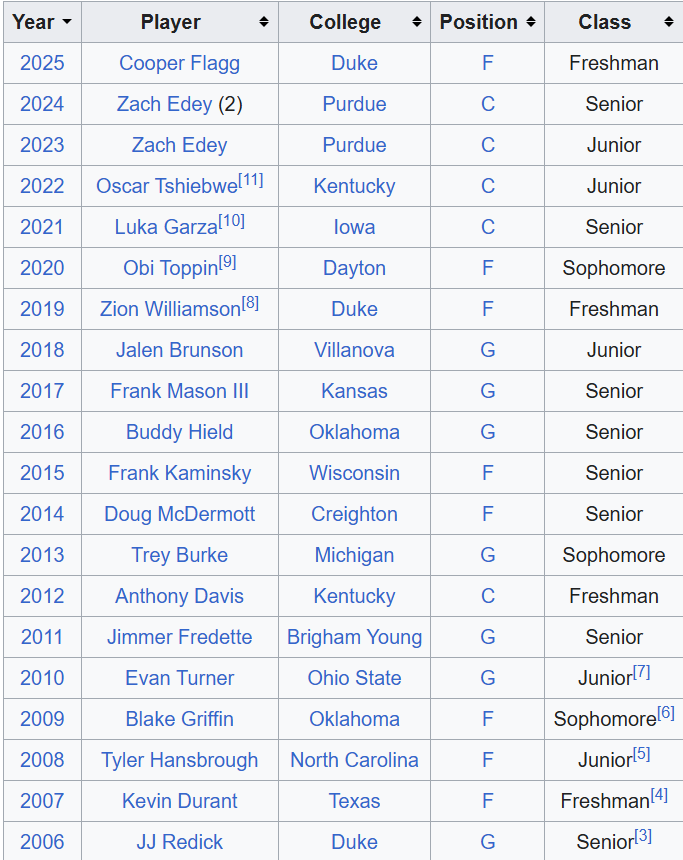Sort table by College column arrows
683x860 pixels.
(417, 22)
